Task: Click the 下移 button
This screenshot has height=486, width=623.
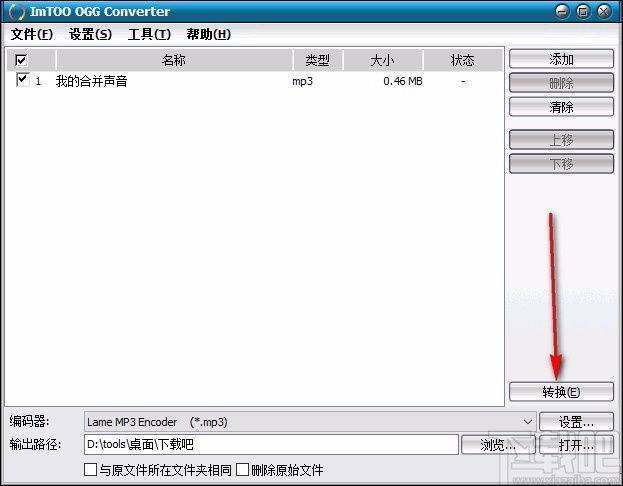Action: coord(561,164)
